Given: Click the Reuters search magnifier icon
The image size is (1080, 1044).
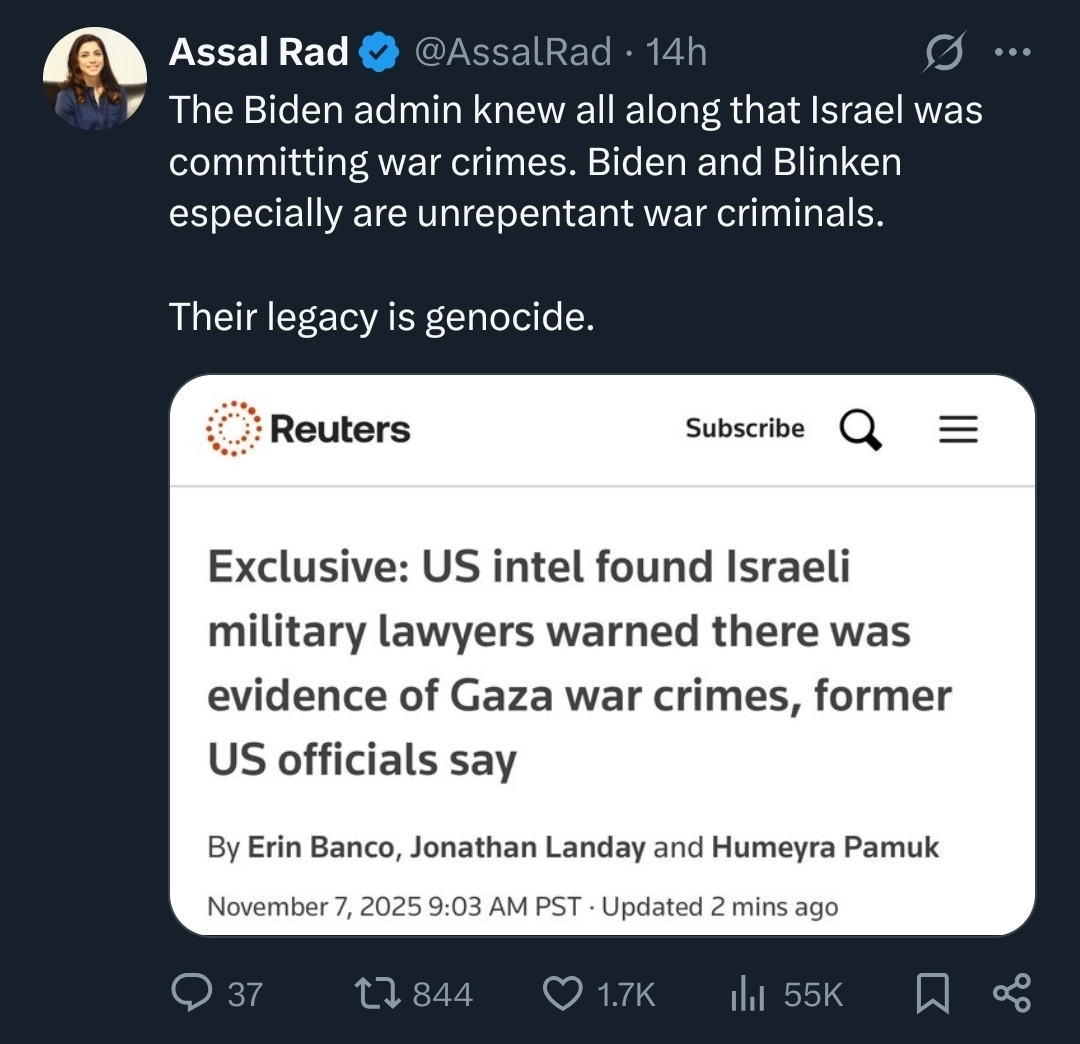Looking at the screenshot, I should pyautogui.click(x=860, y=430).
